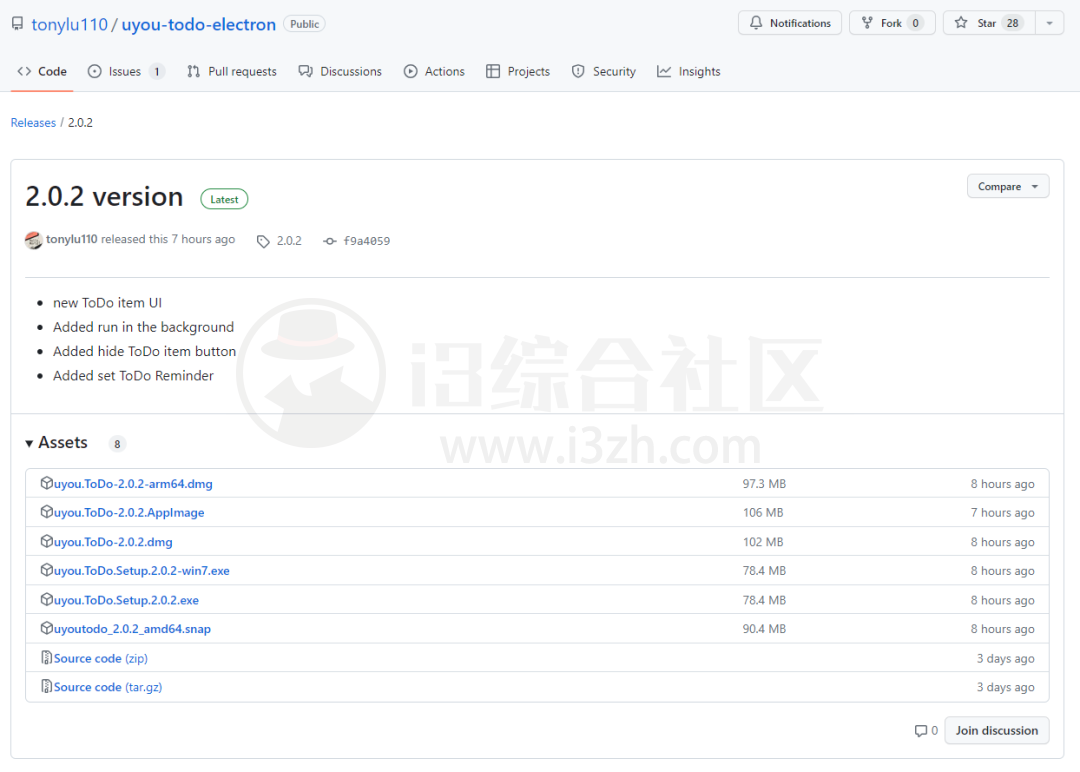Click package icon for uyou.ToDo-2.0.2.dmg
Viewport: 1080px width, 772px height.
(x=46, y=541)
